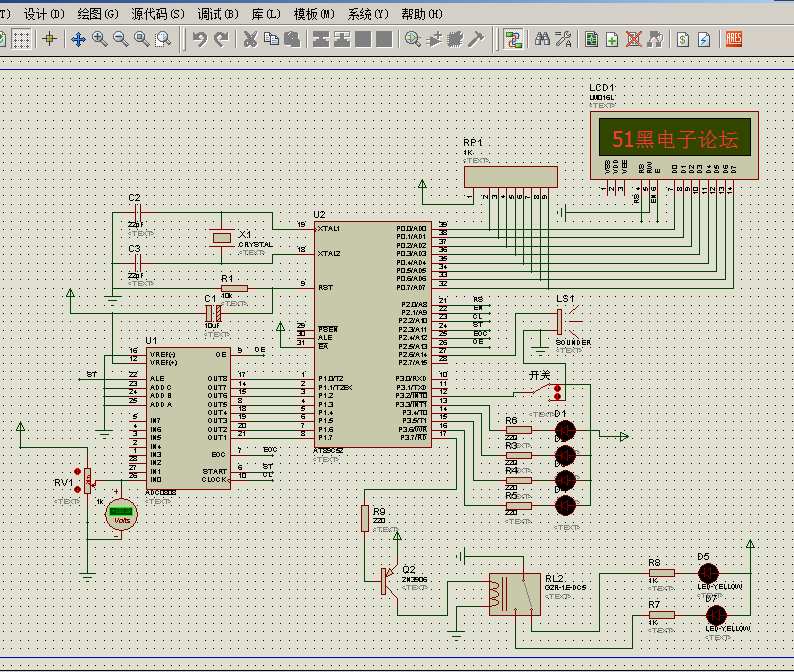Zoom out of the schematic
The height and width of the screenshot is (672, 794).
click(121, 39)
